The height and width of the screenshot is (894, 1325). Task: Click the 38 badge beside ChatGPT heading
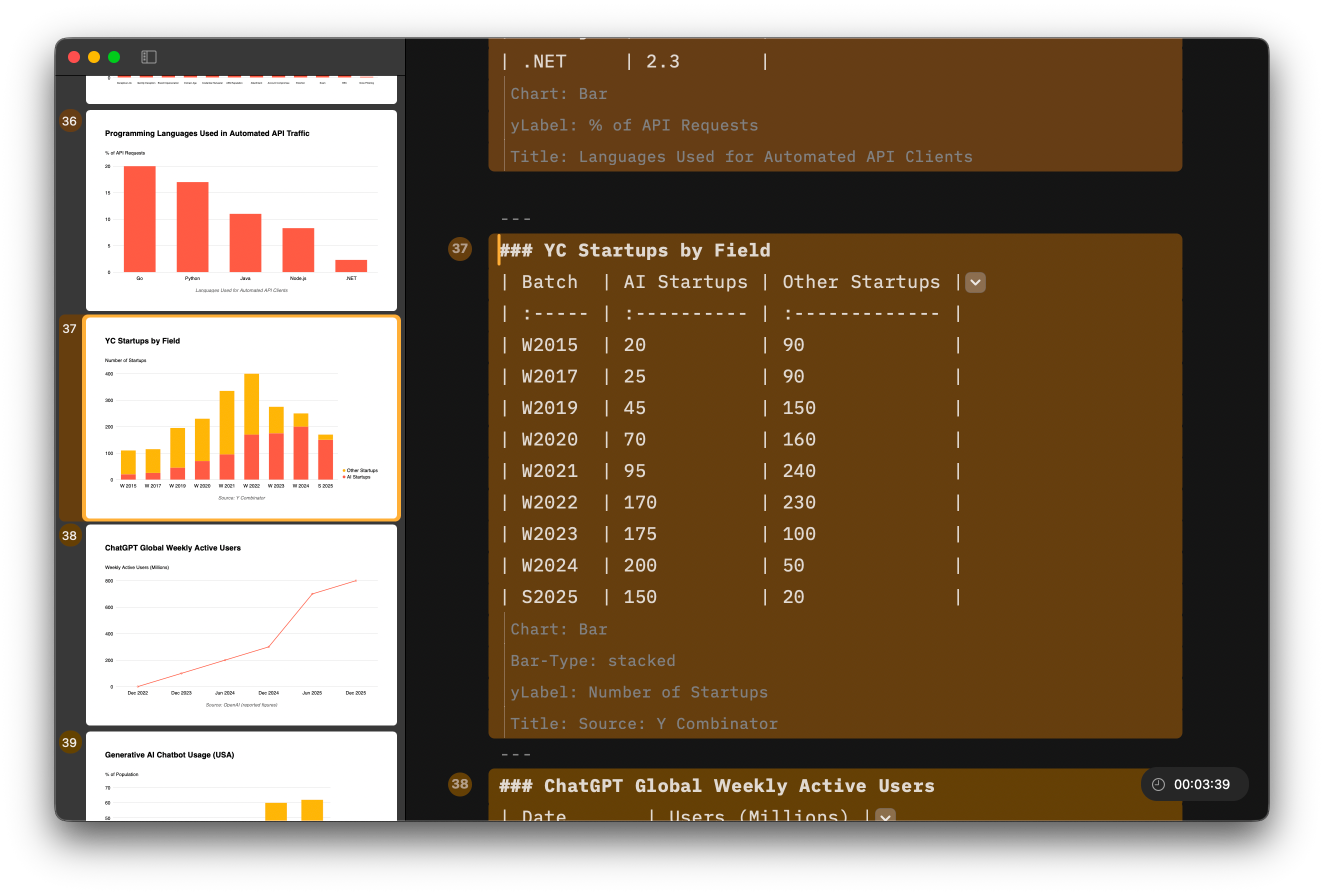coord(460,785)
